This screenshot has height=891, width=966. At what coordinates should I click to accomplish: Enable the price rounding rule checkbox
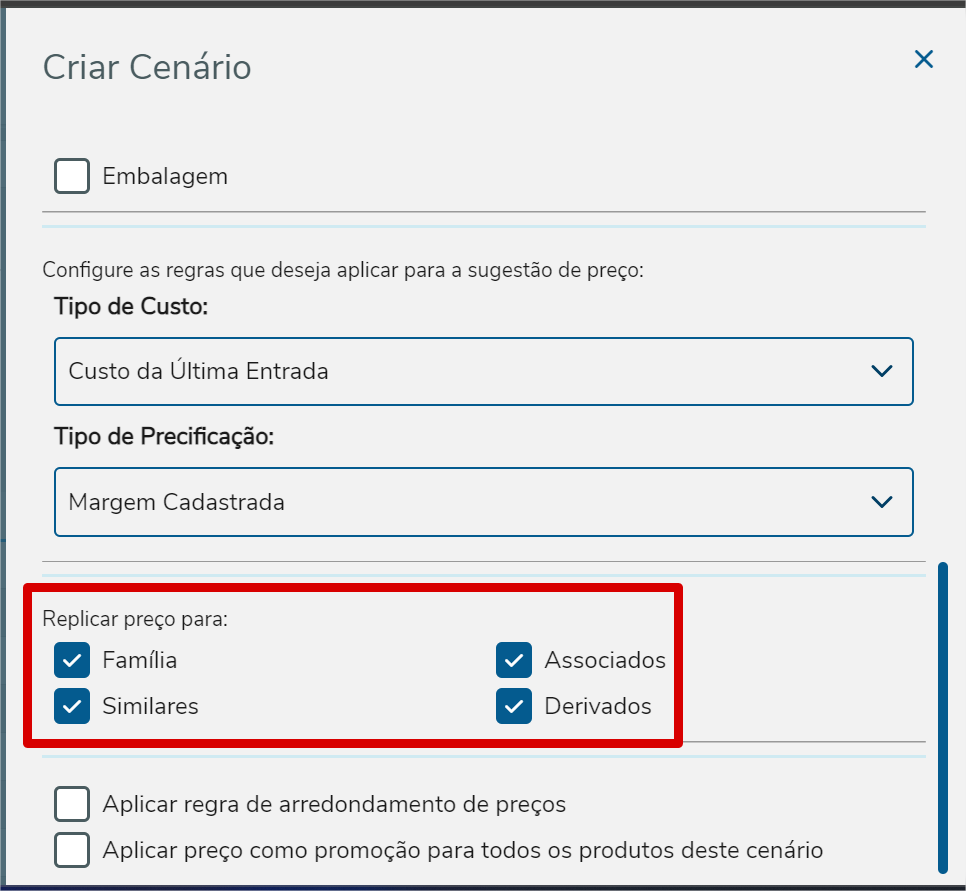(72, 804)
